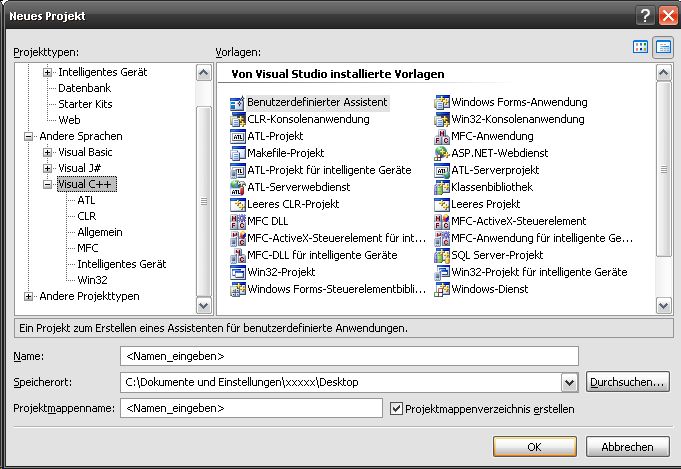Select CLR under Visual C++
681x469 pixels.
click(86, 216)
